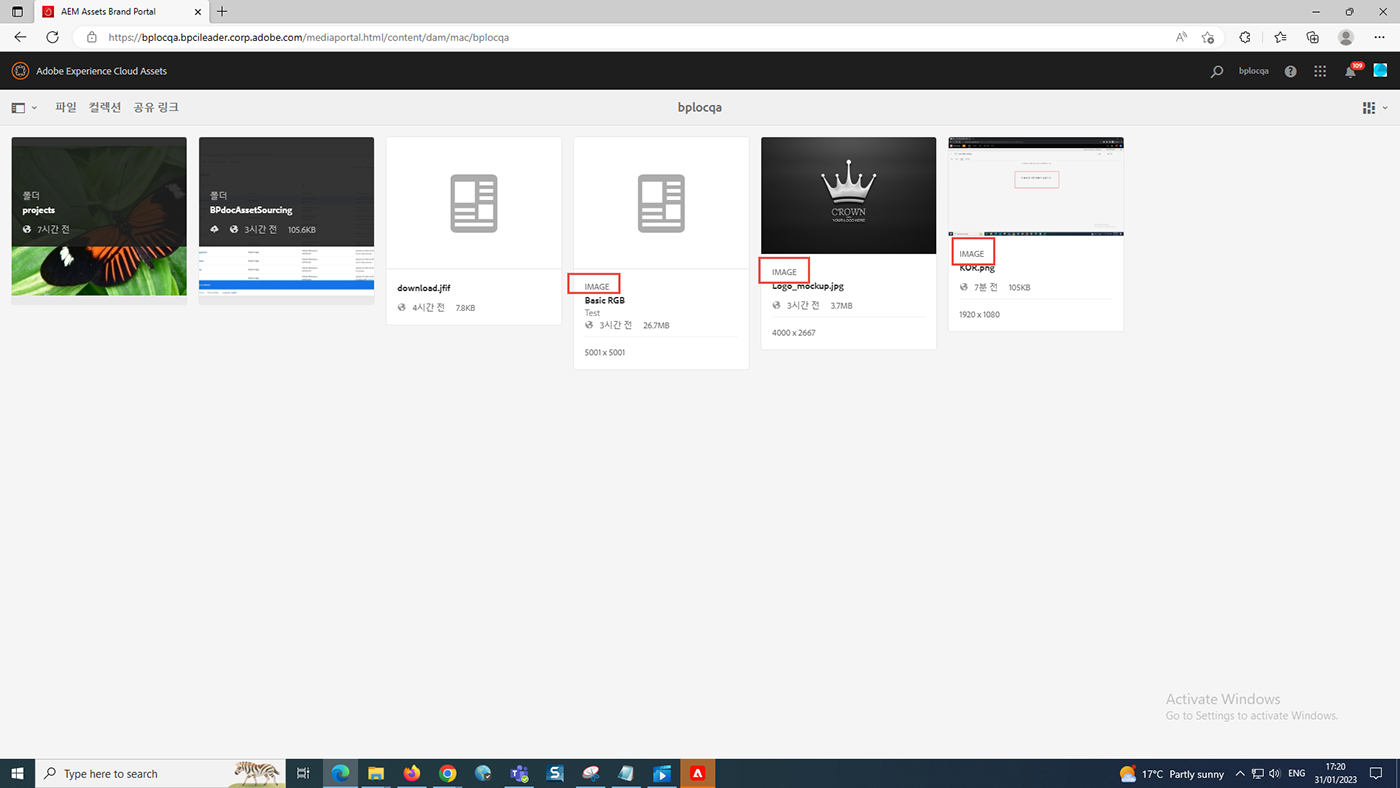Open the notifications bell icon
Screen dimensions: 1400x788
(x=1351, y=72)
